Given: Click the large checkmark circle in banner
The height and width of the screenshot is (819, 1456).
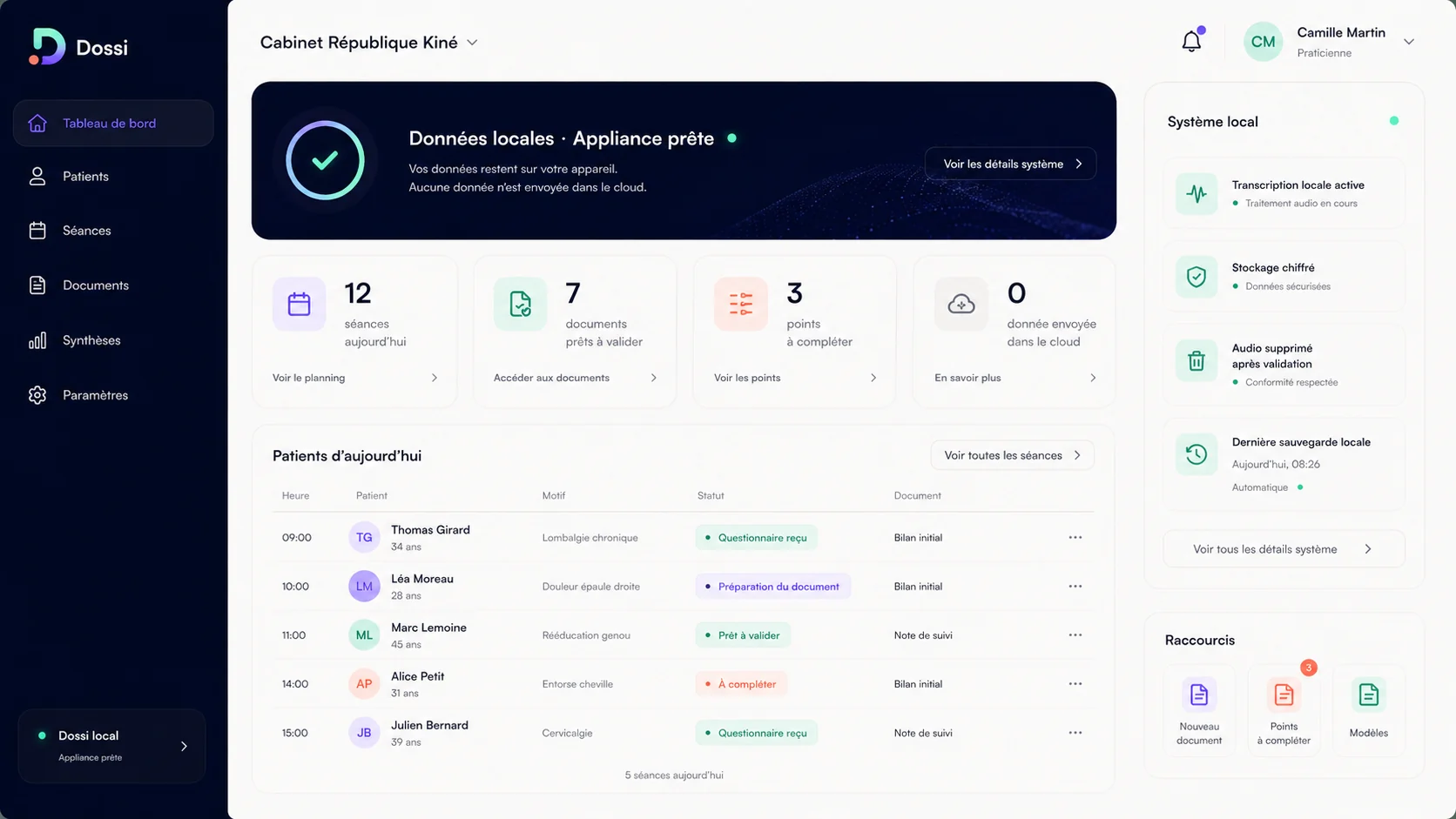Looking at the screenshot, I should click(x=325, y=160).
